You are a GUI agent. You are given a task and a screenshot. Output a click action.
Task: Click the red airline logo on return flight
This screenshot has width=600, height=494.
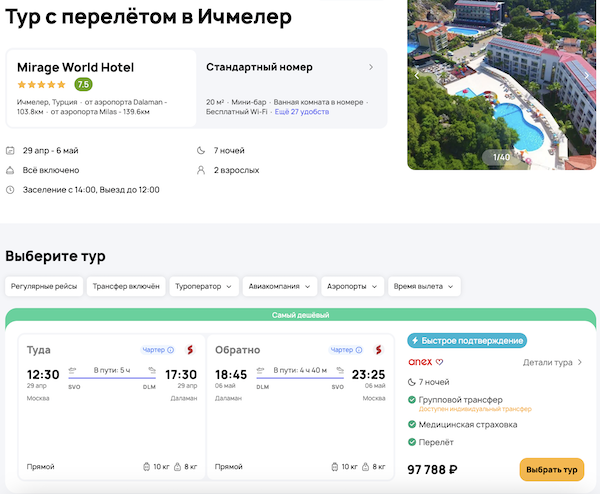pyautogui.click(x=379, y=350)
